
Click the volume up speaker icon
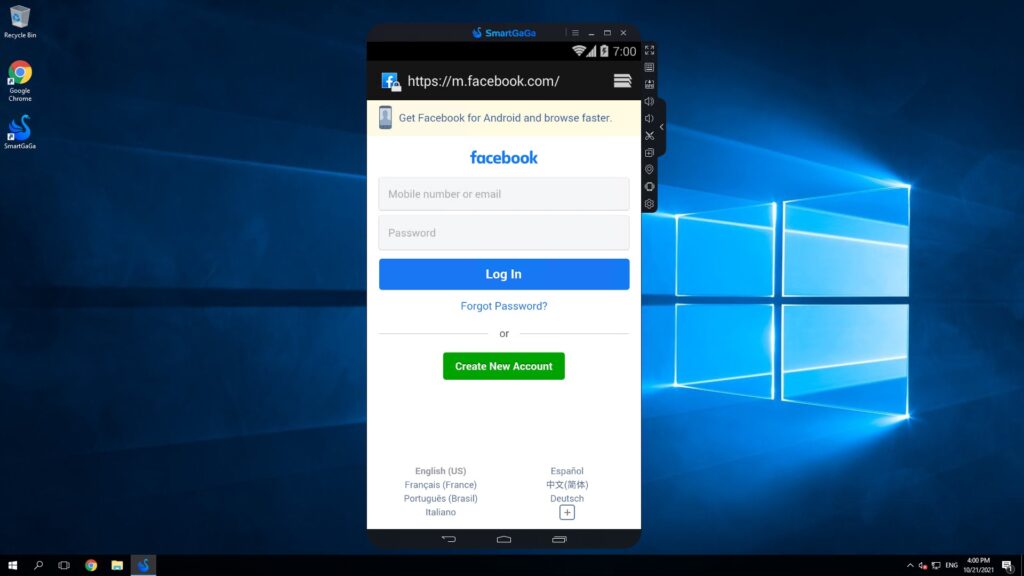tap(649, 101)
